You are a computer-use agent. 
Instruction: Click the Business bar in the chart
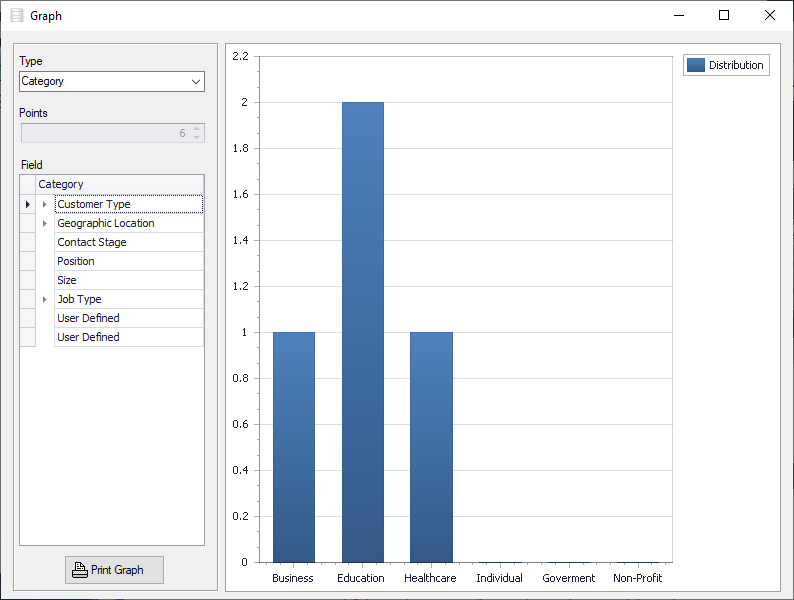294,447
